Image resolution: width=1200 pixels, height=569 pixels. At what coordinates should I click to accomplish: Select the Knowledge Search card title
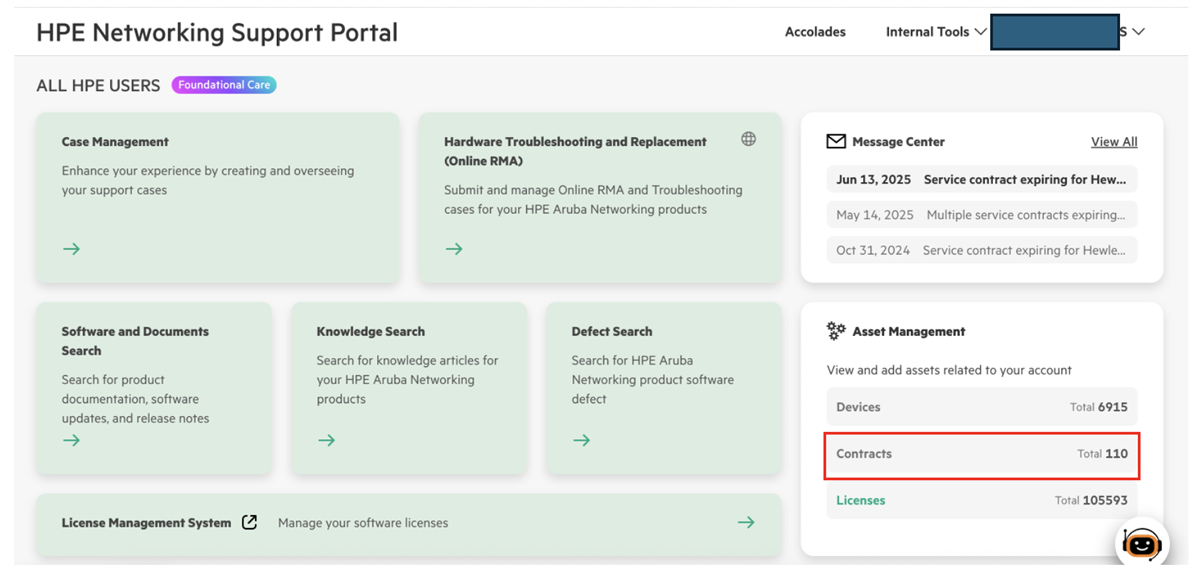click(x=371, y=331)
